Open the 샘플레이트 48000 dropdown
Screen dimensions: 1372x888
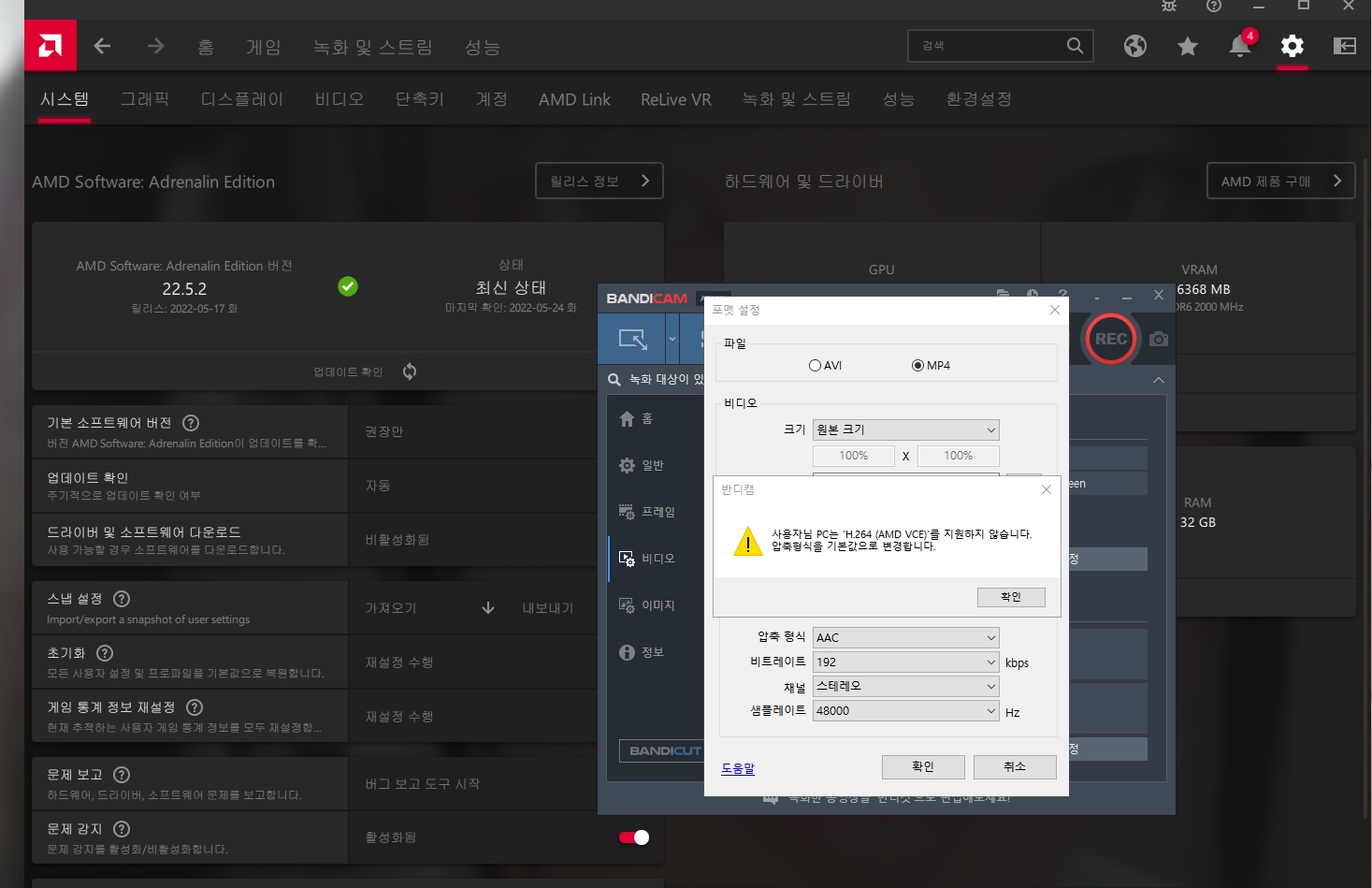pos(905,710)
